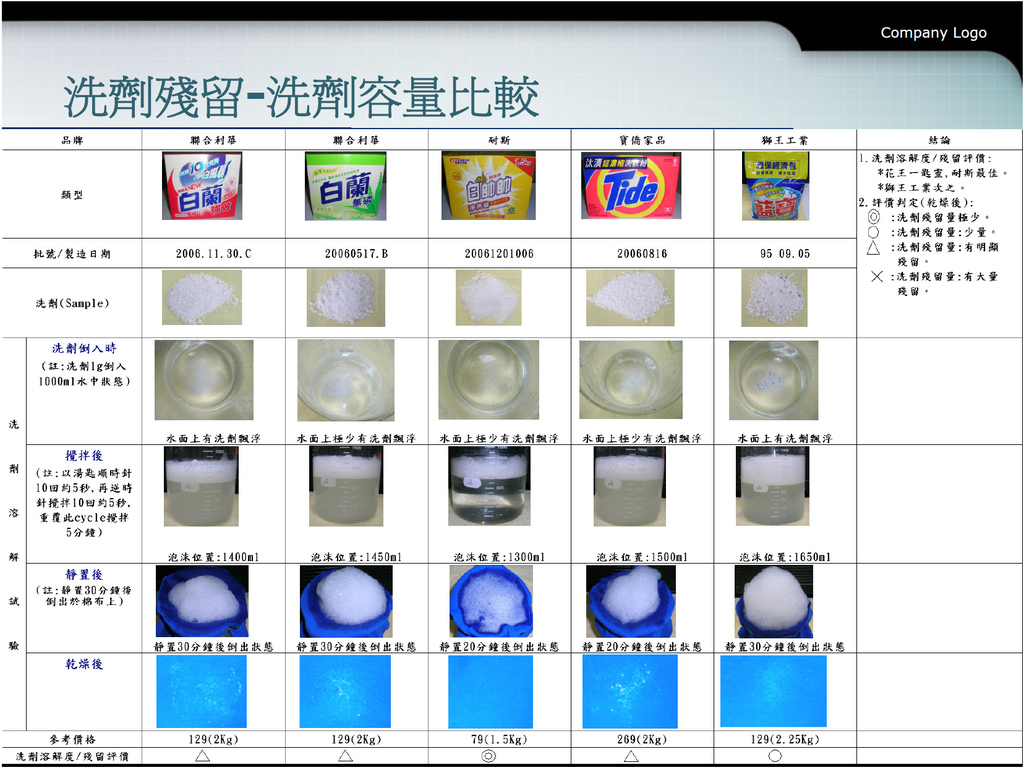Select batch number 2006.11.30.C
Viewport: 1024px width, 770px height.
214,253
